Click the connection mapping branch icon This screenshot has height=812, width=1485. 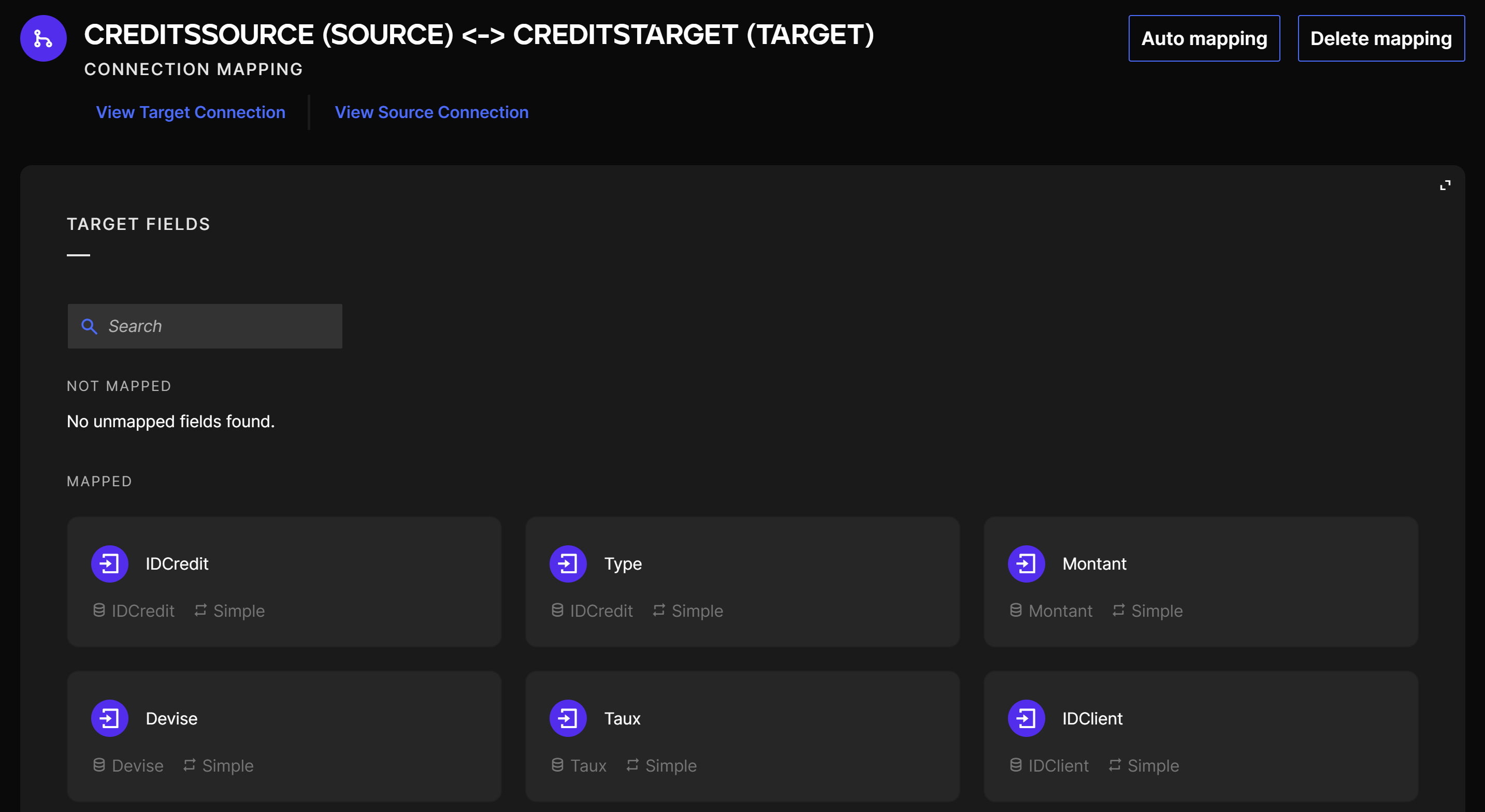tap(43, 39)
